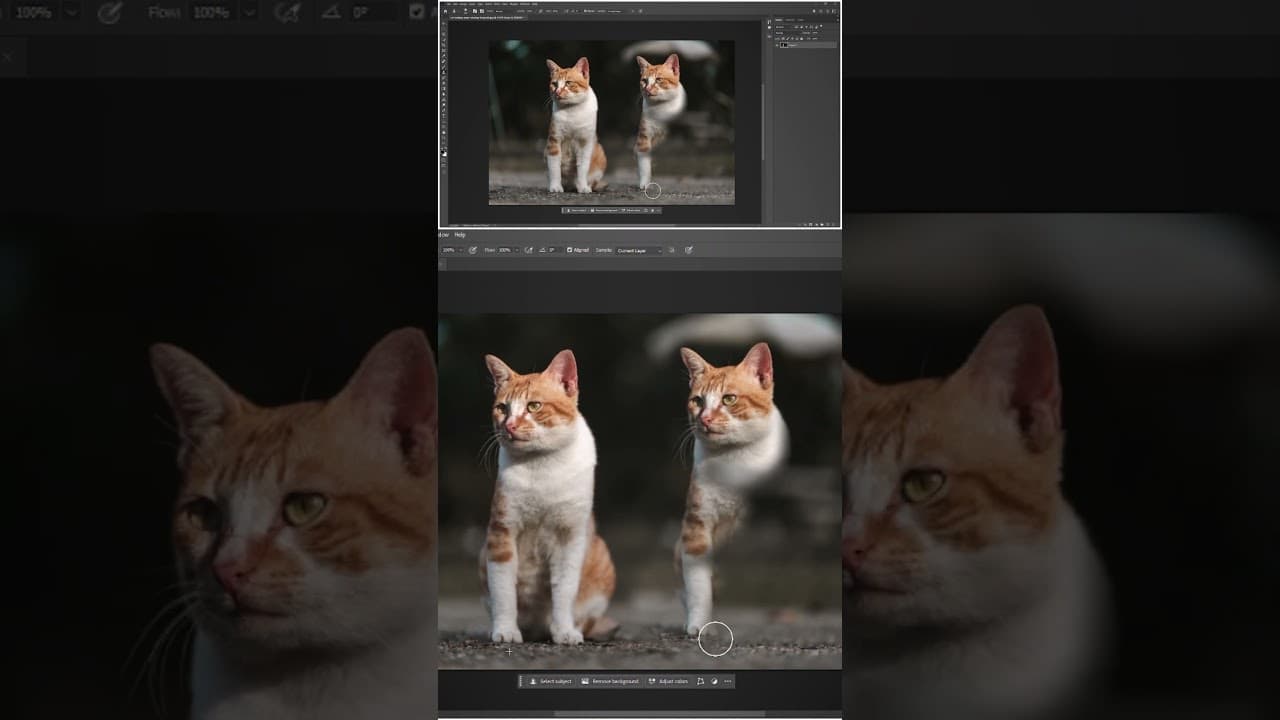
Task: Click the foreground color swatch in the small overview
Action: pos(444,152)
